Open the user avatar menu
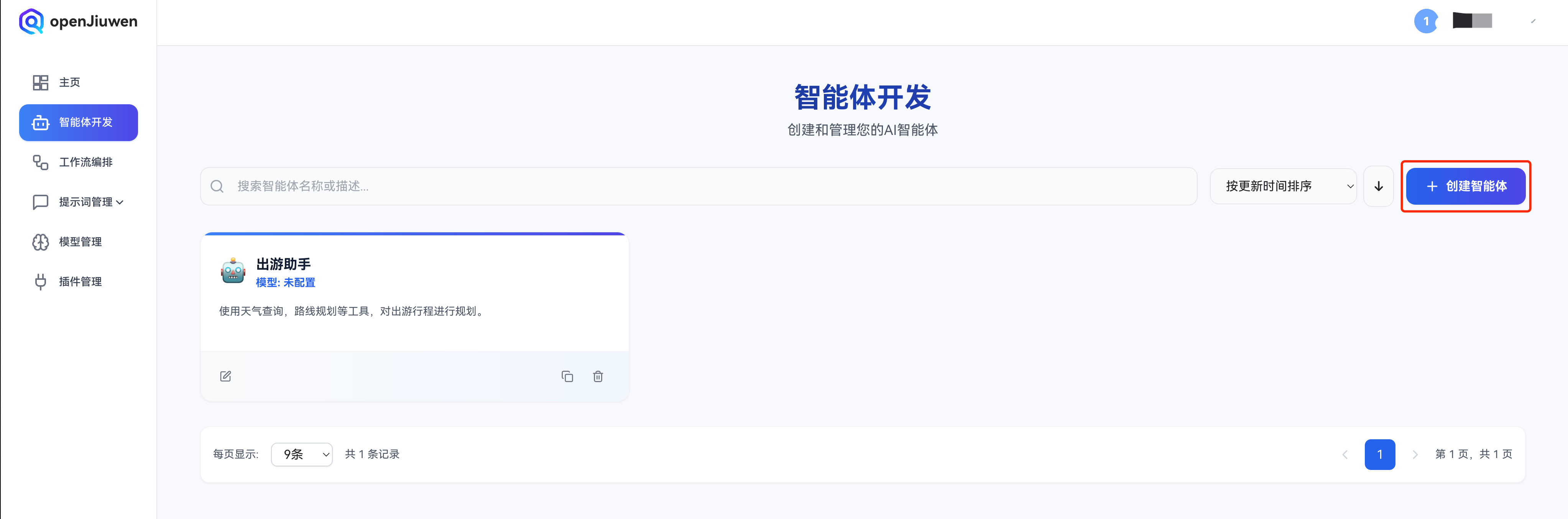 point(1473,20)
